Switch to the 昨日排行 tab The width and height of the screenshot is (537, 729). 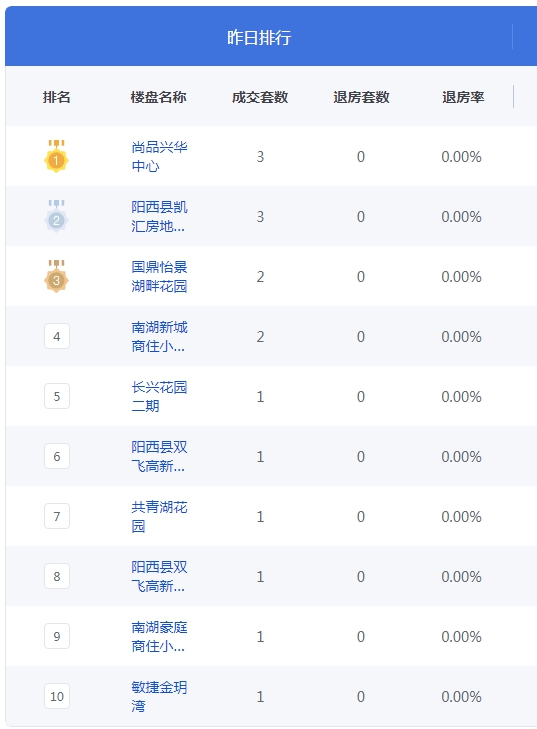click(x=259, y=37)
